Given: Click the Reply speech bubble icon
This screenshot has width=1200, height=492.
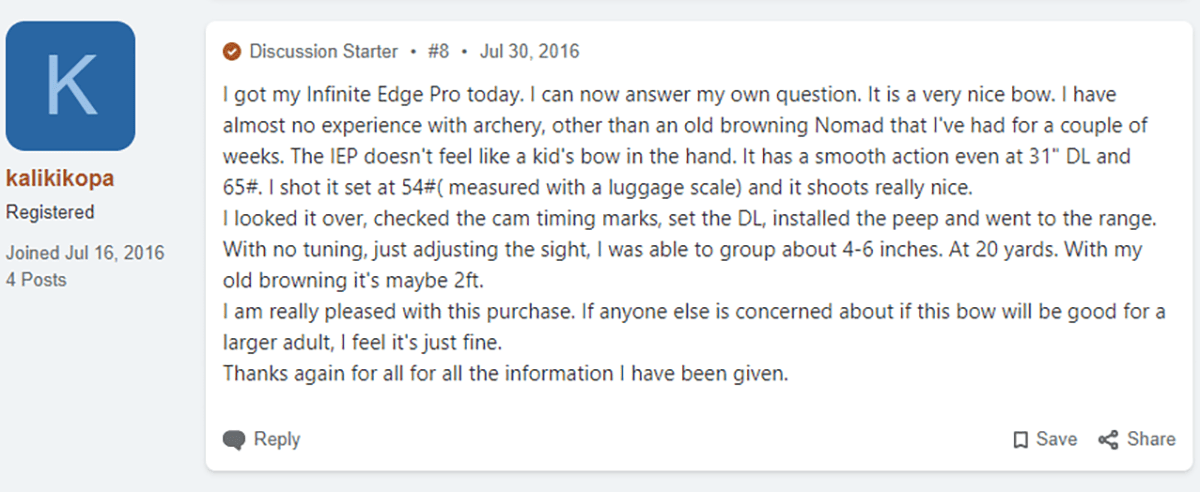Looking at the screenshot, I should click(x=233, y=439).
